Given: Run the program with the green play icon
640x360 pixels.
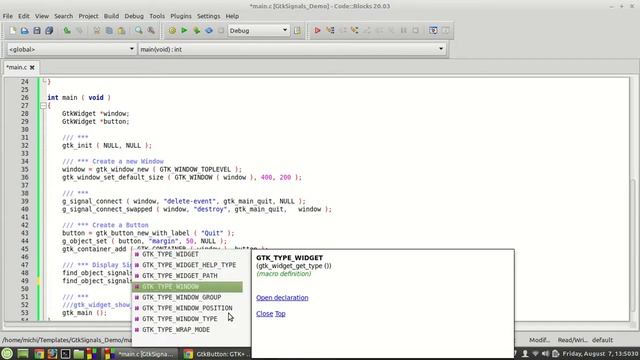Looking at the screenshot, I should 184,31.
